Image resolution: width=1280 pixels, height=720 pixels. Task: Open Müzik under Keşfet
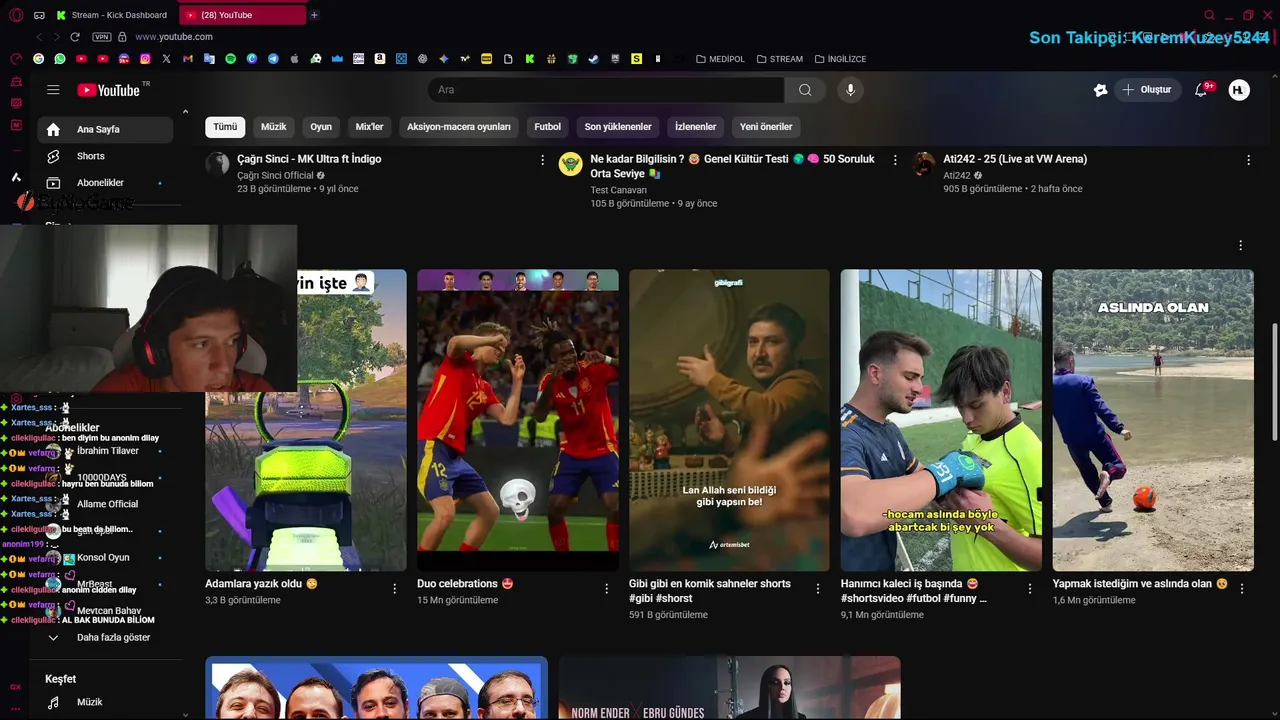click(105, 702)
